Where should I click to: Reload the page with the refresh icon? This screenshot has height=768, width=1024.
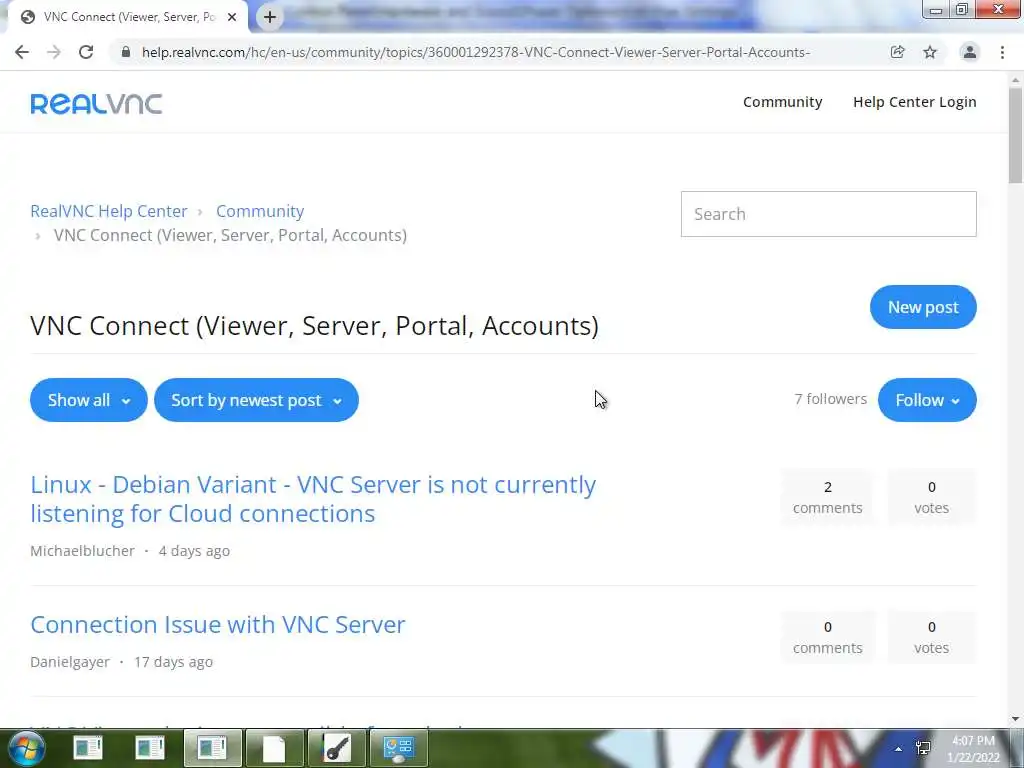[86, 52]
